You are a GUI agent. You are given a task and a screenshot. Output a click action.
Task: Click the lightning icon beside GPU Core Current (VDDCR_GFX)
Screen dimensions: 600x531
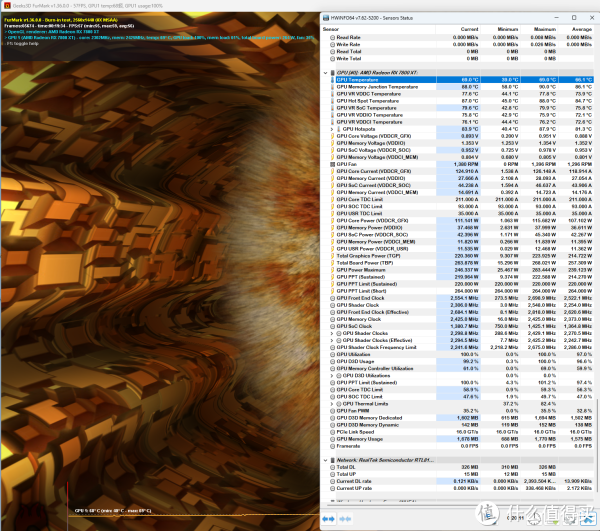click(332, 171)
